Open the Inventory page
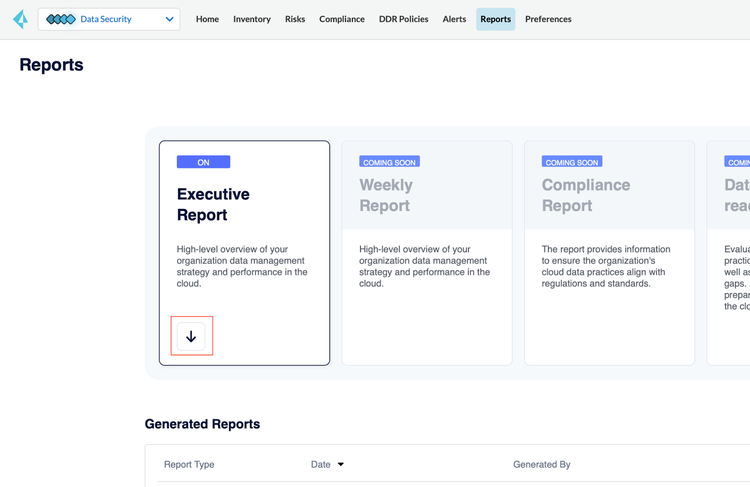The width and height of the screenshot is (750, 487). (252, 19)
